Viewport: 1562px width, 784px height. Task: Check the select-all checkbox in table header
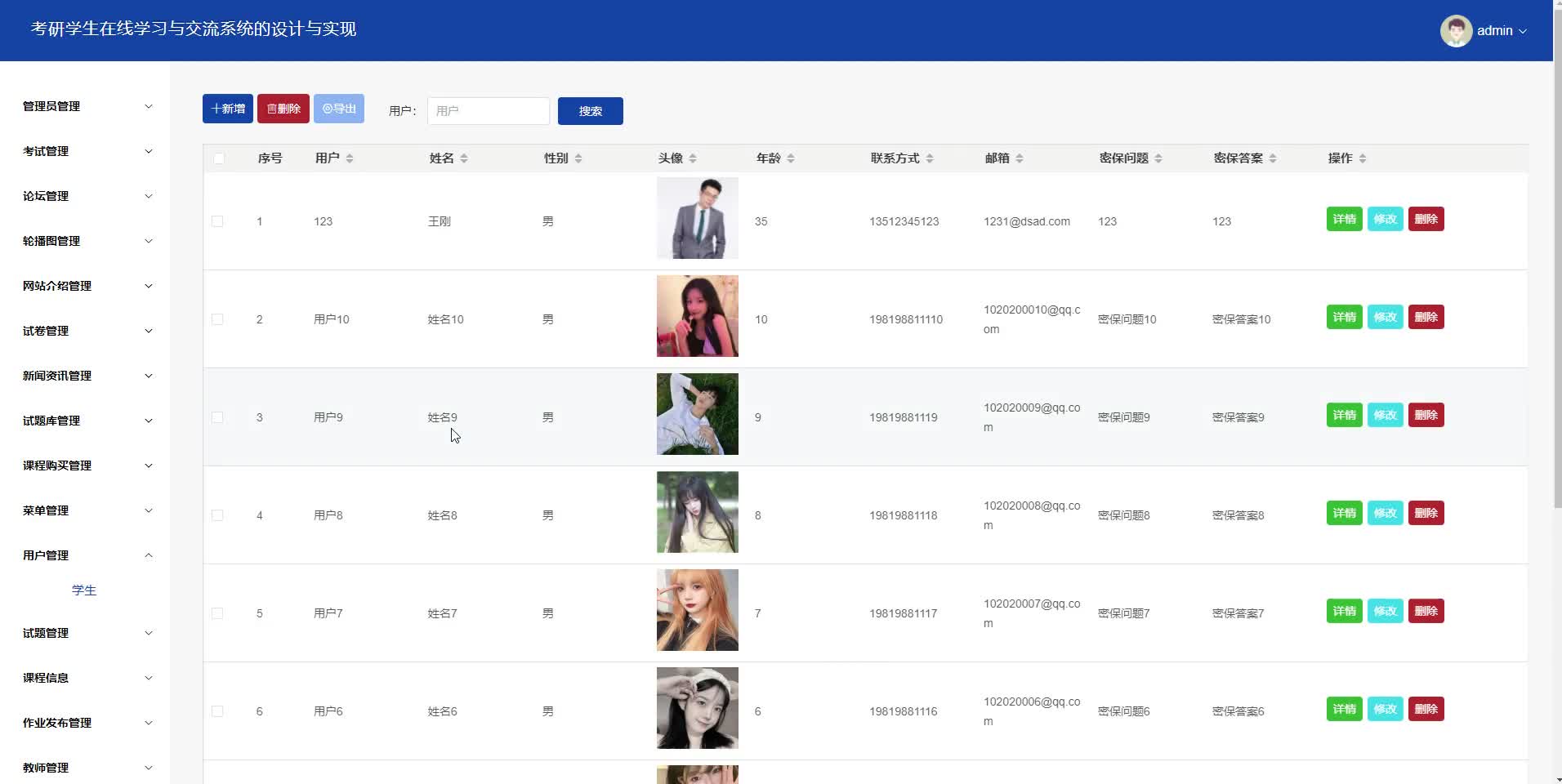click(218, 158)
